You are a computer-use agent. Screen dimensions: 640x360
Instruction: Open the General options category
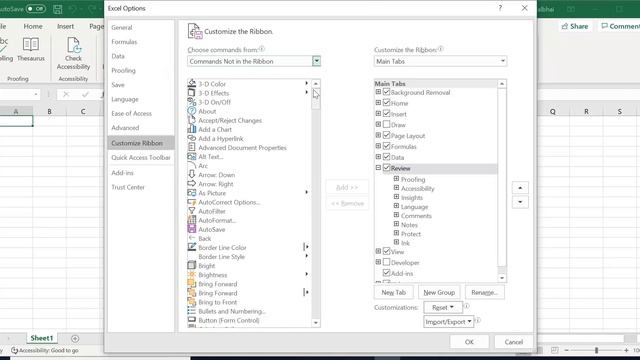point(122,27)
